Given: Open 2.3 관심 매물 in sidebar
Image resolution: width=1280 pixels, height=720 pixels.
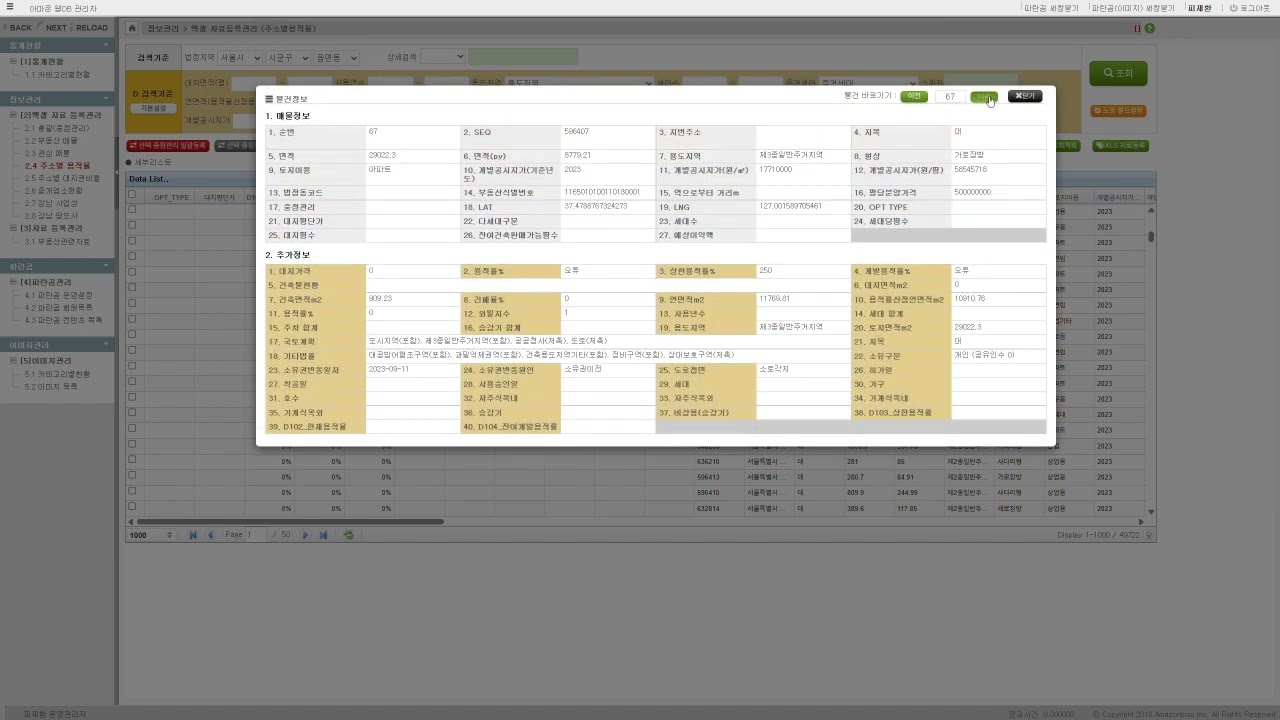Looking at the screenshot, I should tap(47, 153).
